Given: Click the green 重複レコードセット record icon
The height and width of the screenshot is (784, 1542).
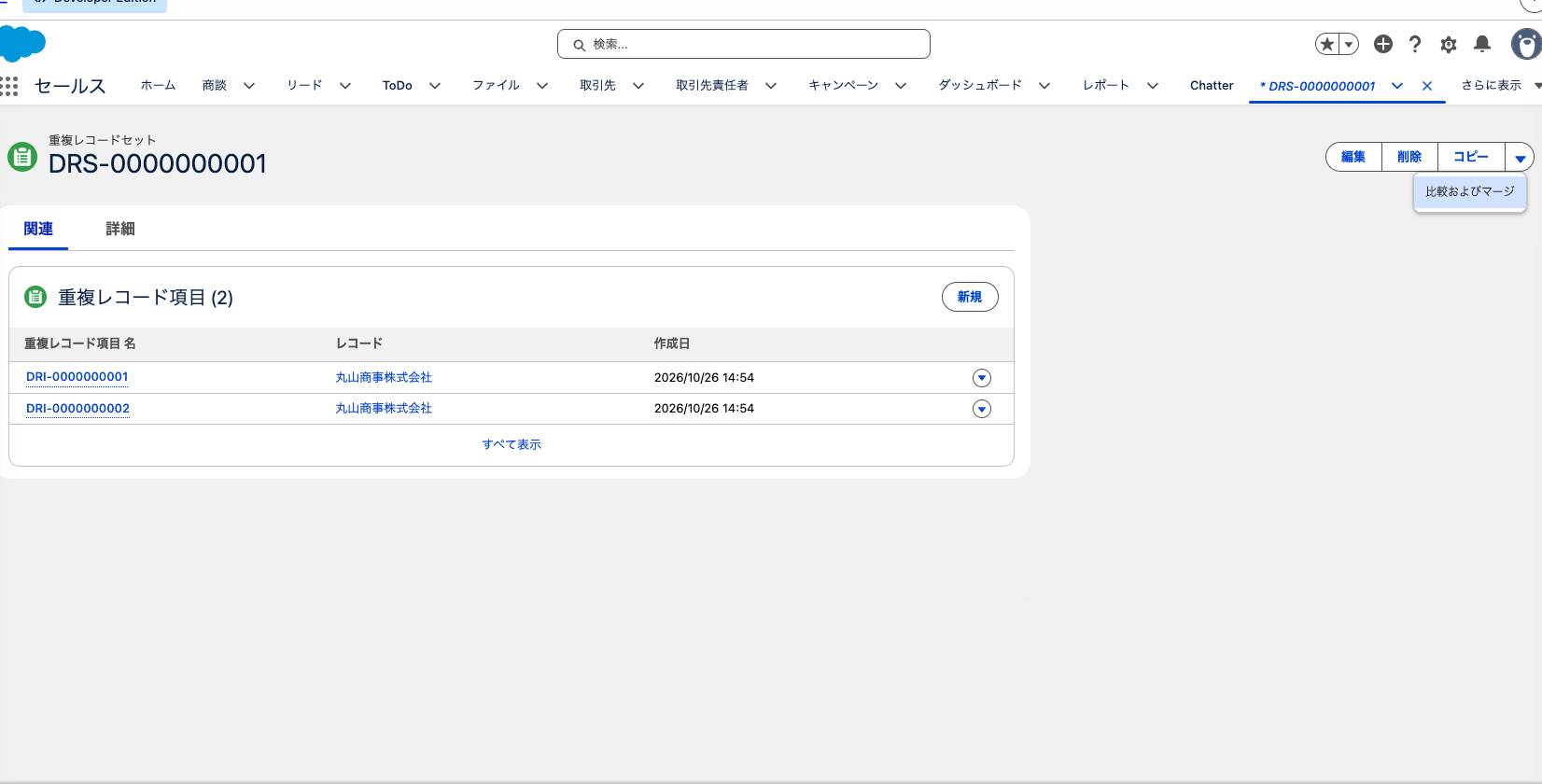Looking at the screenshot, I should coord(22,156).
